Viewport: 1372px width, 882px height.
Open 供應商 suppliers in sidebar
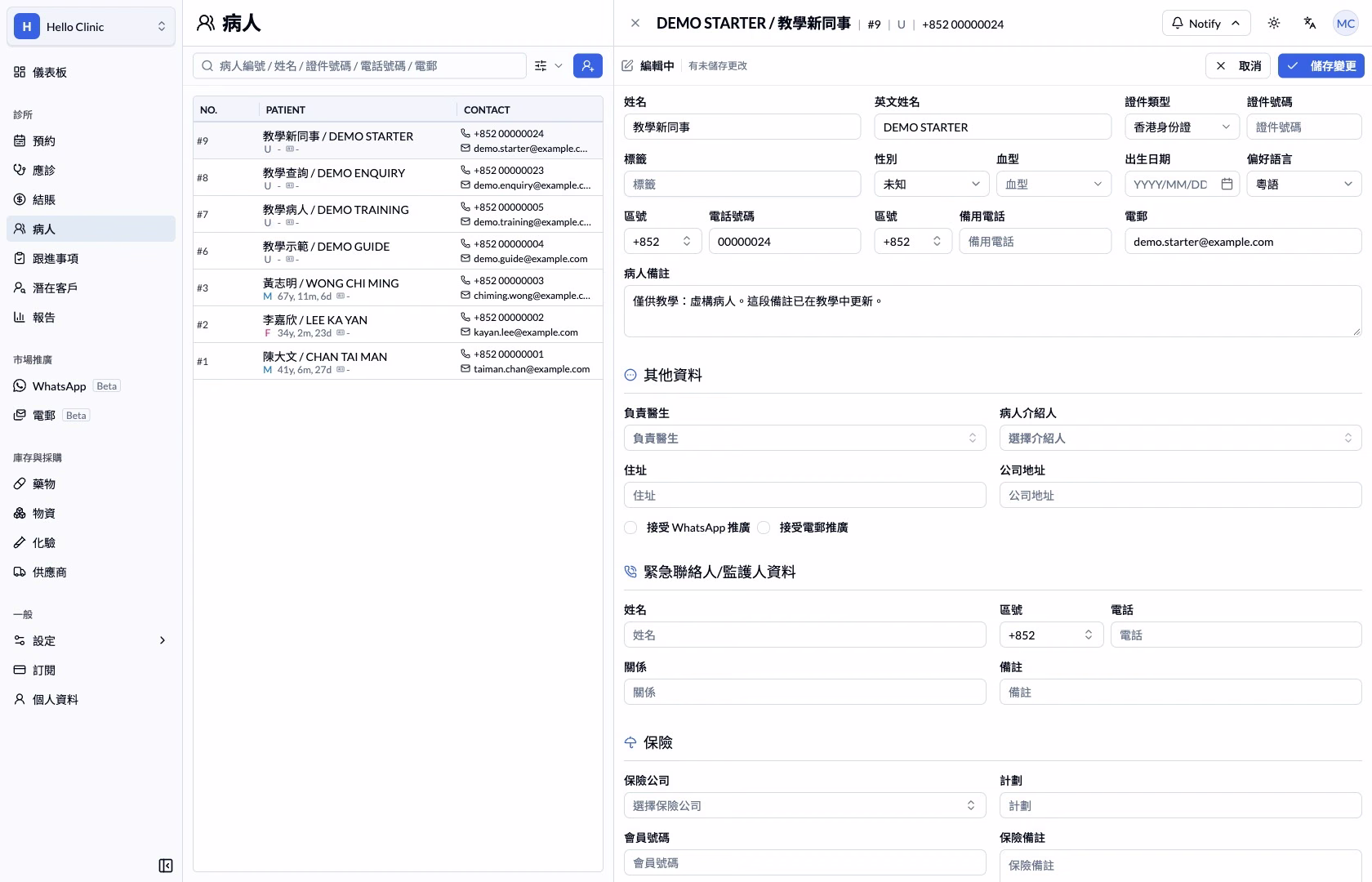(x=91, y=572)
